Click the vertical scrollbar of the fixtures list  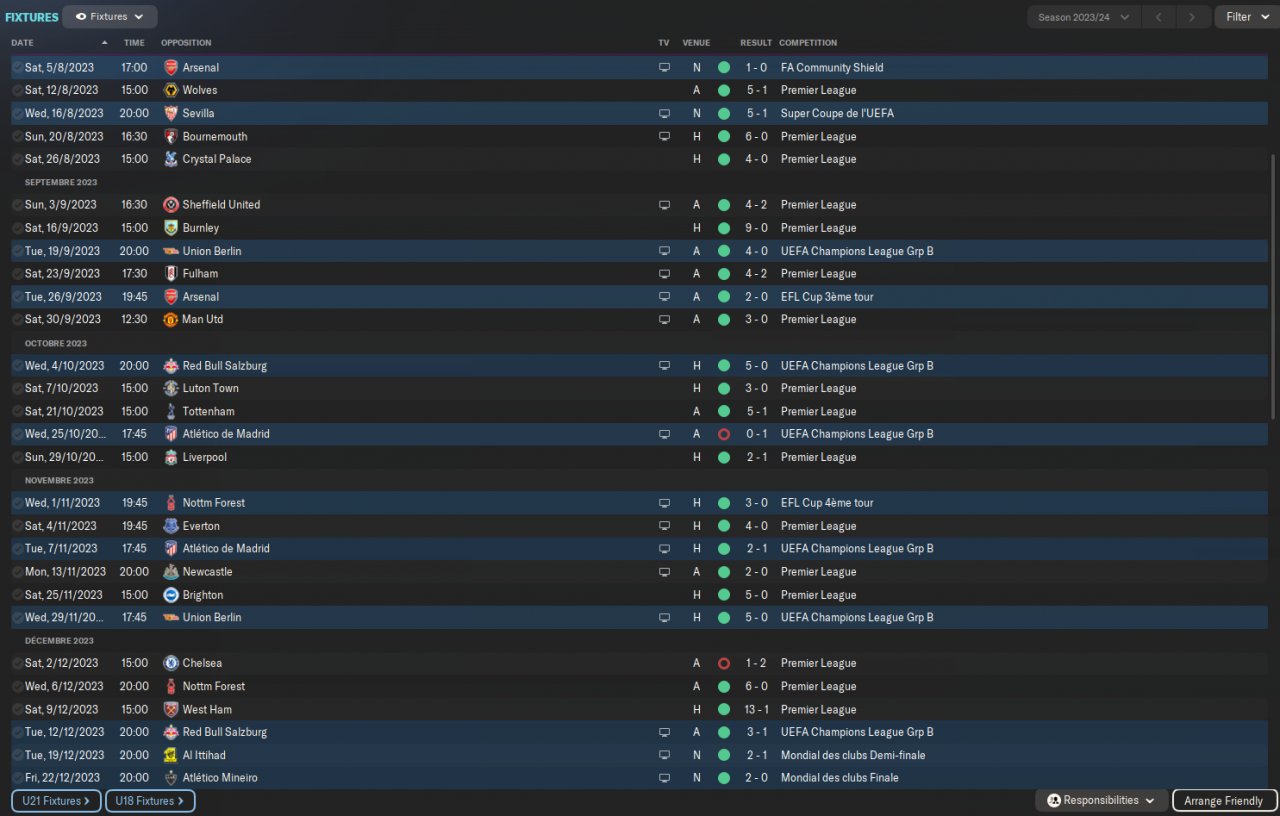pyautogui.click(x=1273, y=285)
